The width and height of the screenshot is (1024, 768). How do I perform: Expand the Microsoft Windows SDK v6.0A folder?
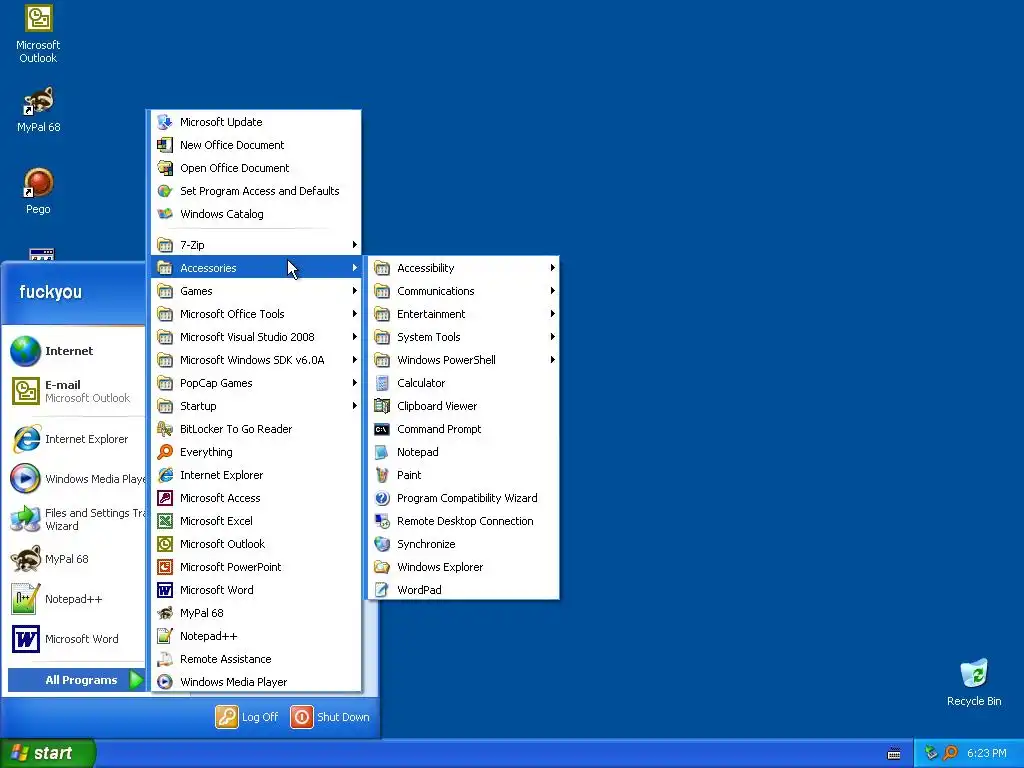click(257, 360)
